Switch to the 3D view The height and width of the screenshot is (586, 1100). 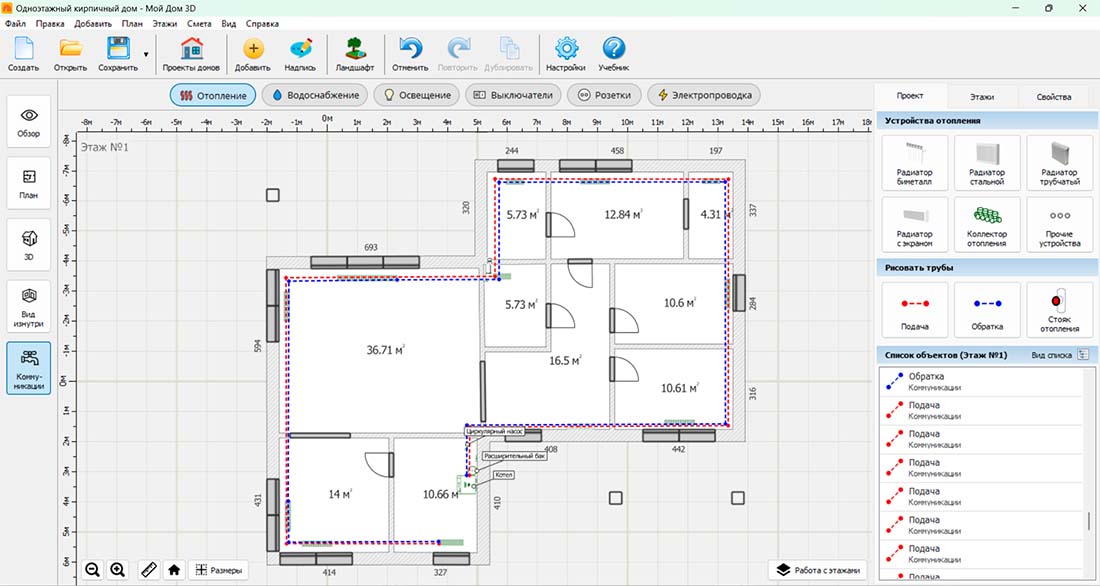click(x=29, y=245)
